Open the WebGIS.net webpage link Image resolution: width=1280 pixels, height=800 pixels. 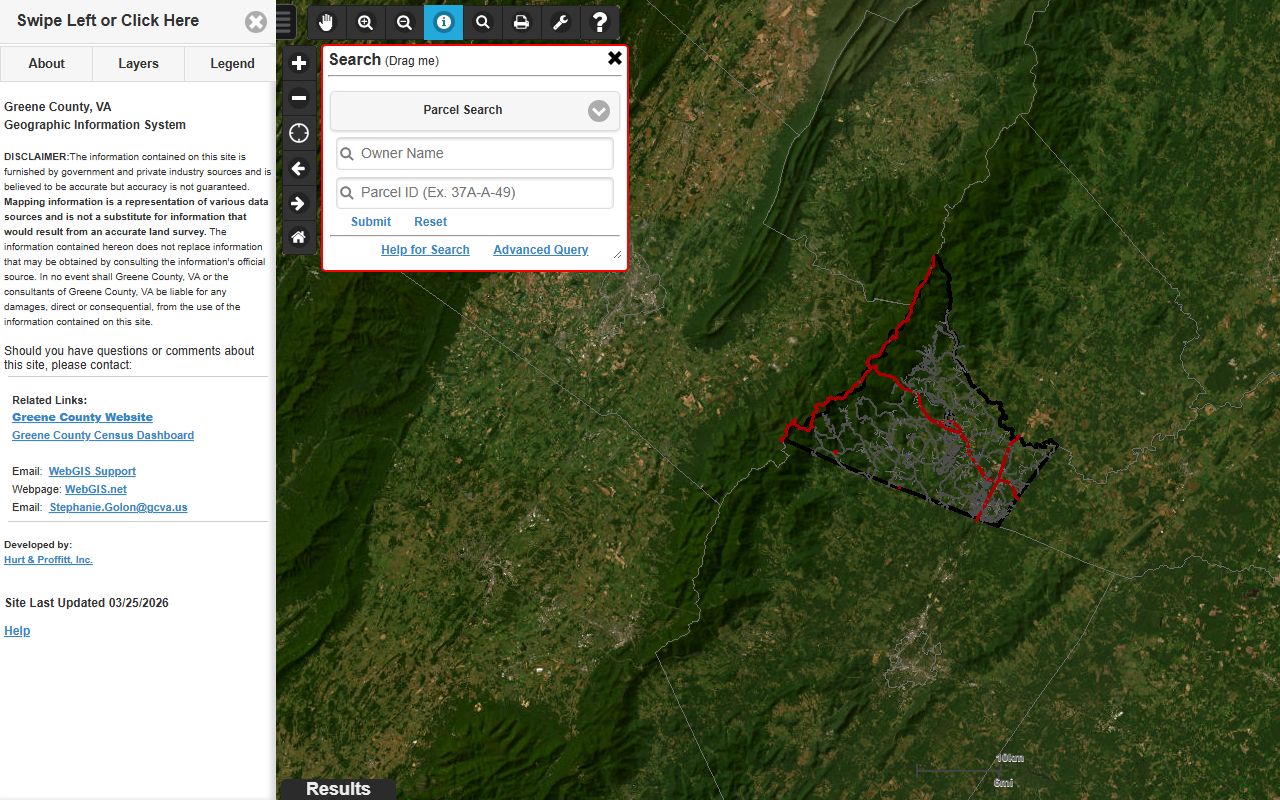coord(96,489)
